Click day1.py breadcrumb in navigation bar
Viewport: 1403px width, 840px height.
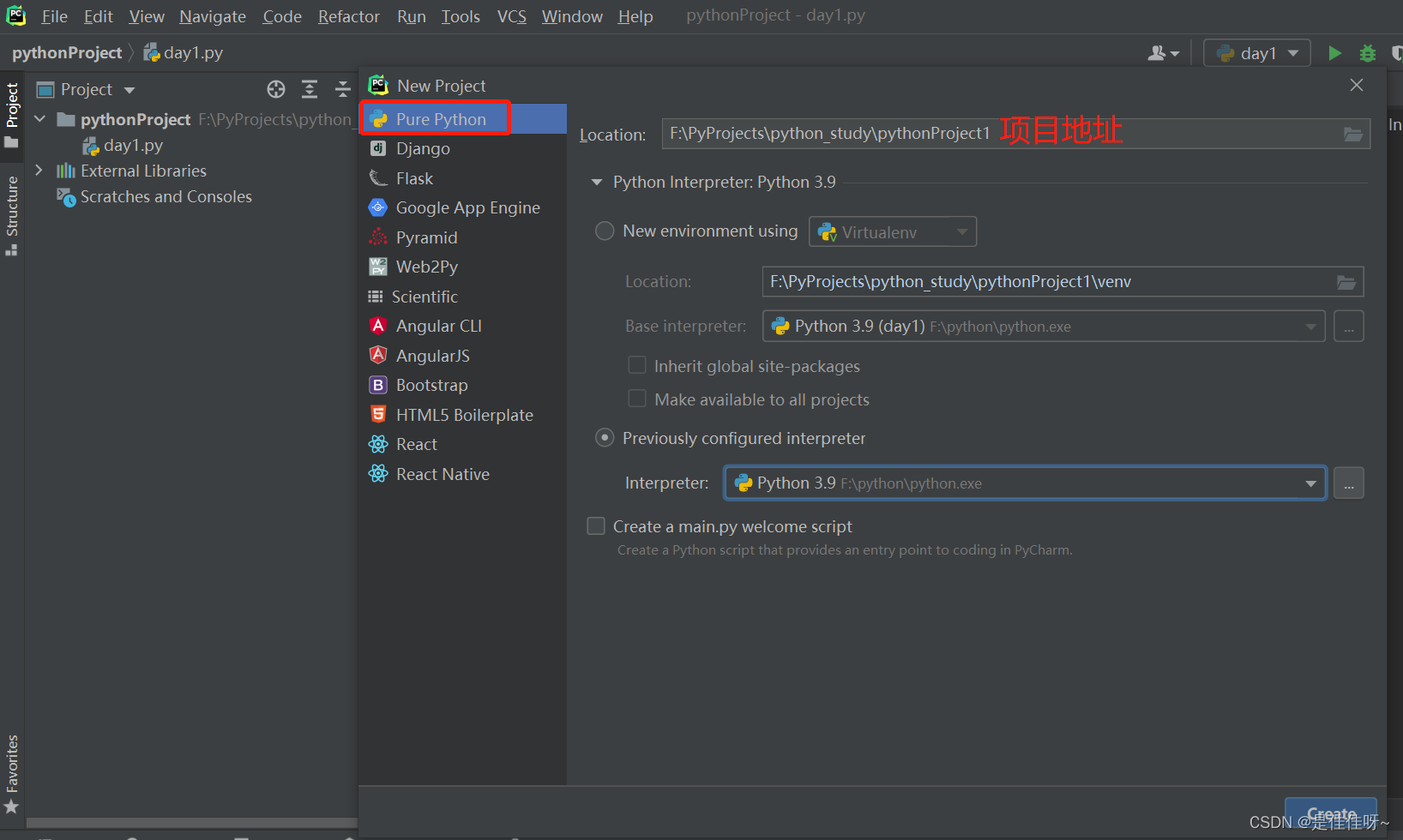pos(184,53)
